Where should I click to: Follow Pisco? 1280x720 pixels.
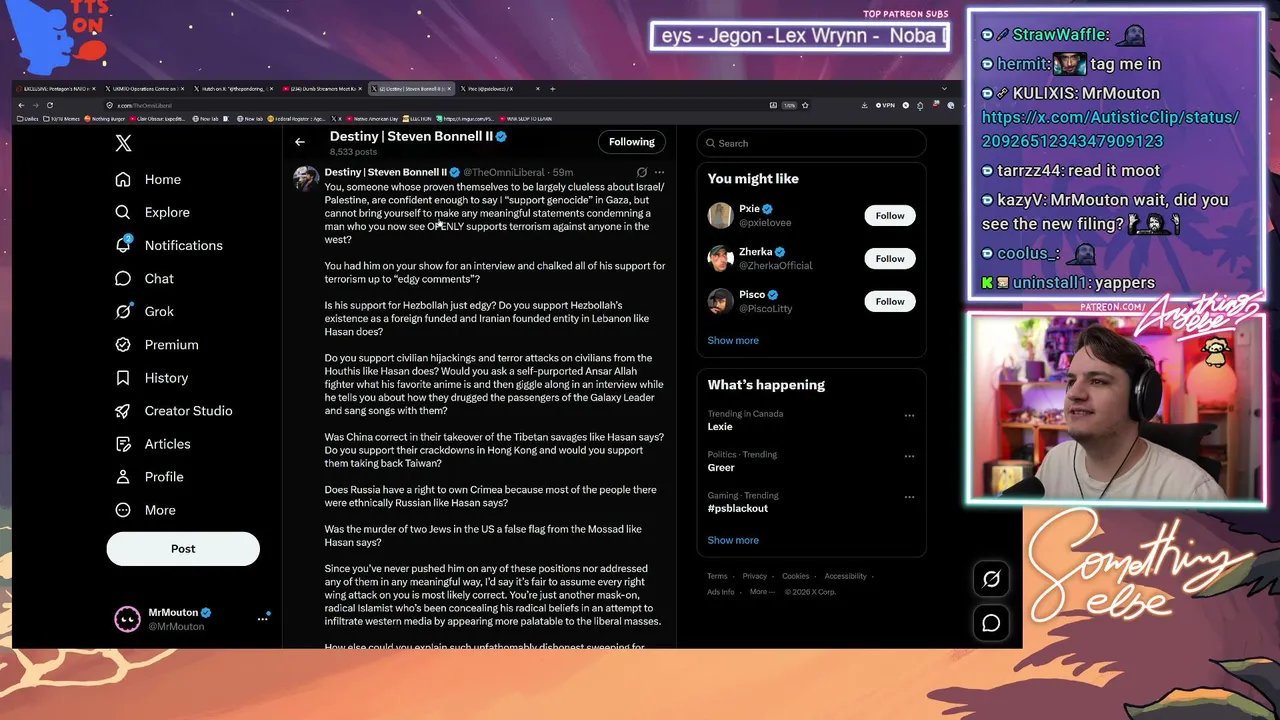[889, 301]
